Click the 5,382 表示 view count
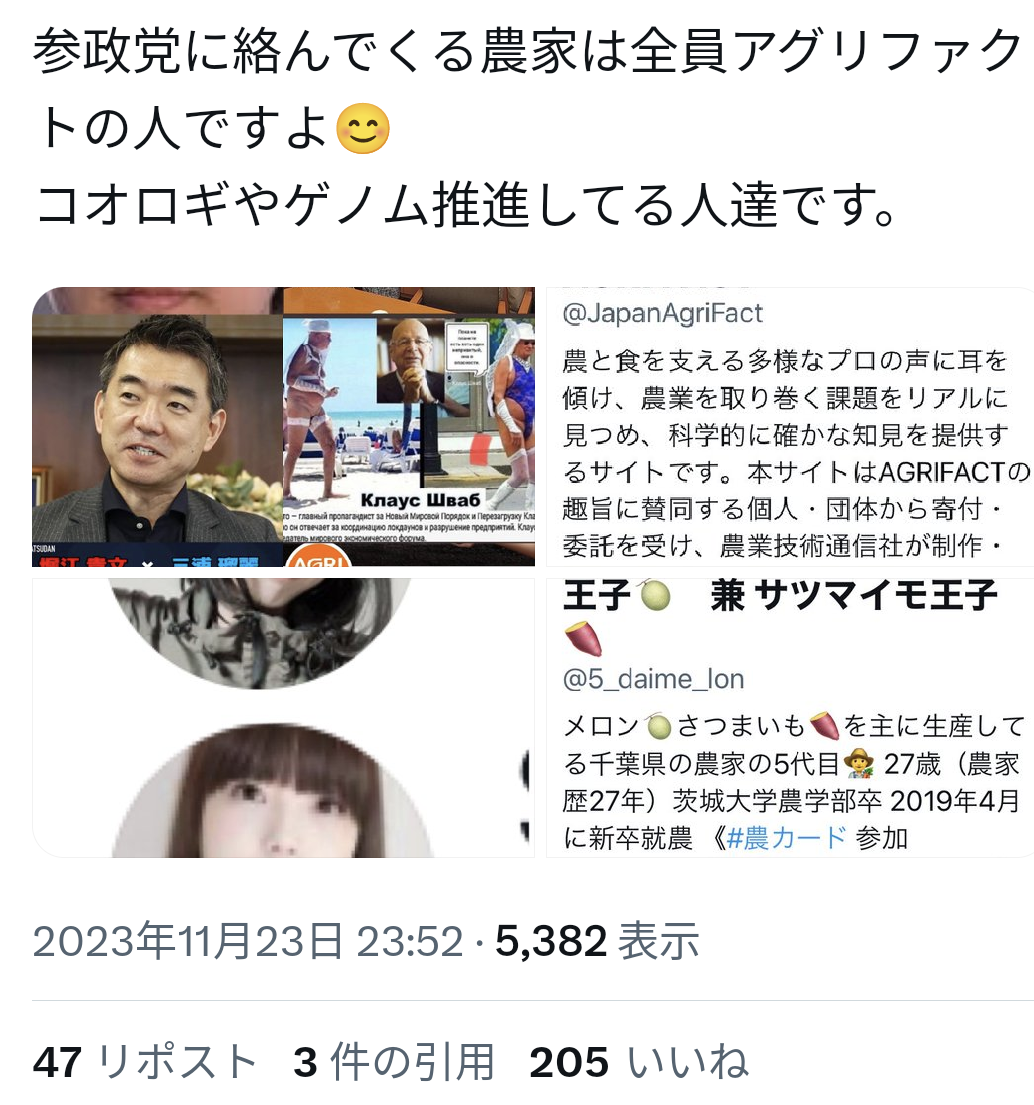Screen dimensions: 1034x1105 [x=597, y=941]
